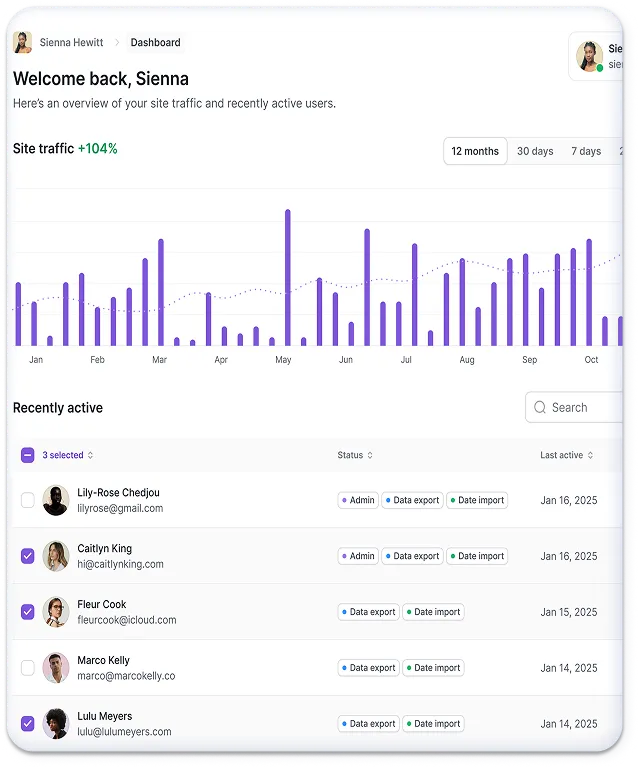This screenshot has width=639, height=768.
Task: Uncheck the Fleur Cook row checkbox
Action: tap(28, 612)
